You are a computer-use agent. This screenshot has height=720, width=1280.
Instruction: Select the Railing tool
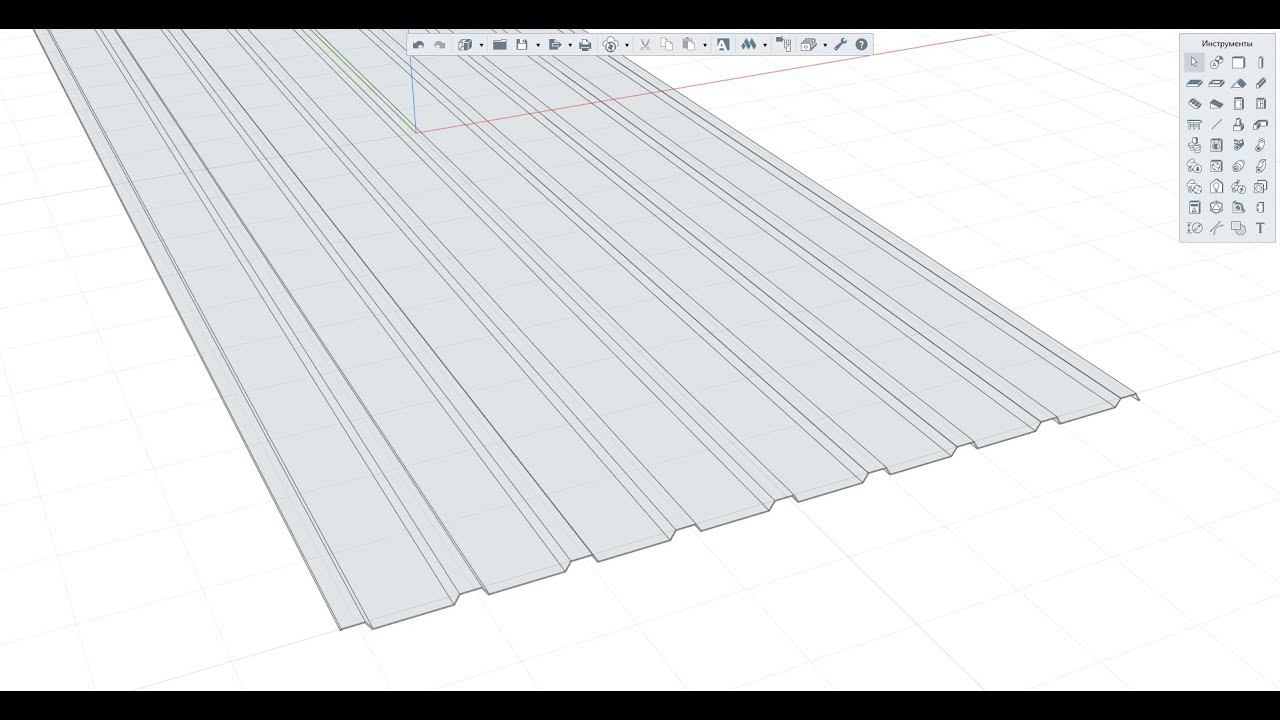coord(1194,125)
